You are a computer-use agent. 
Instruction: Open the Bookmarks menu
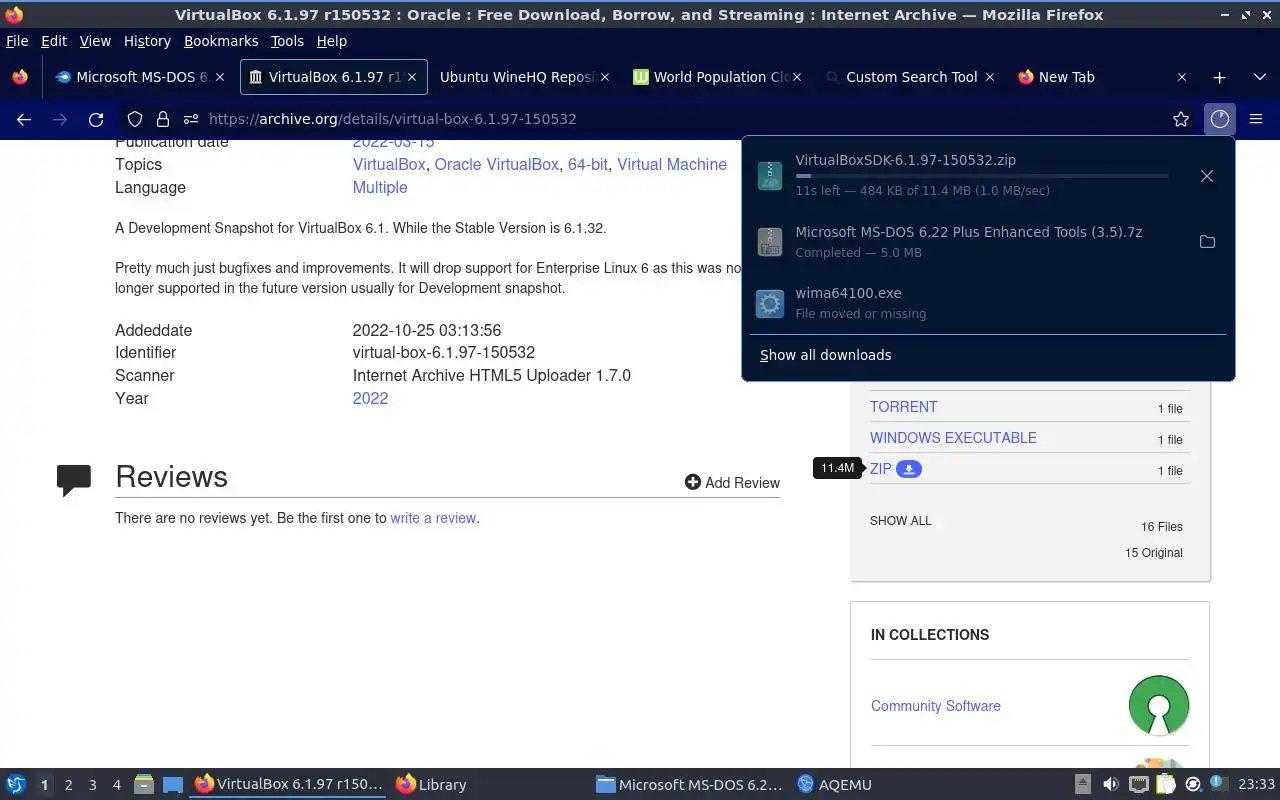point(221,41)
